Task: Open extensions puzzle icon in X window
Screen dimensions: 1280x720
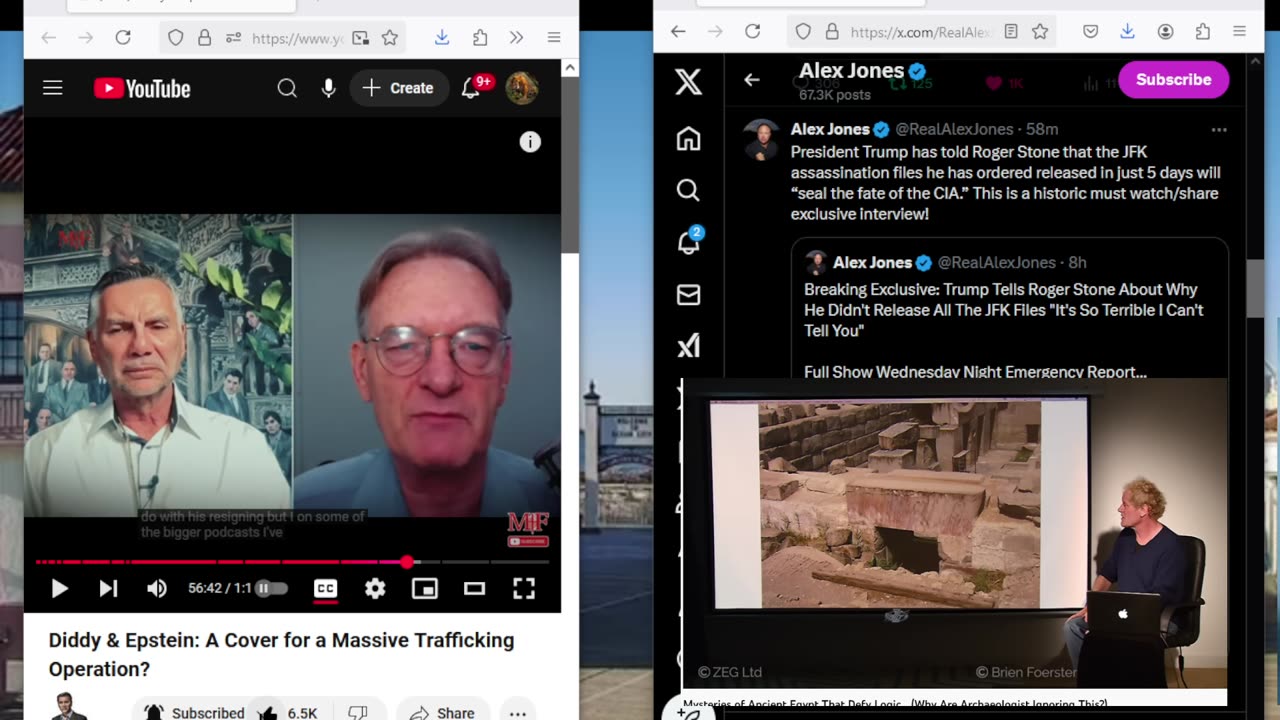Action: click(1203, 32)
